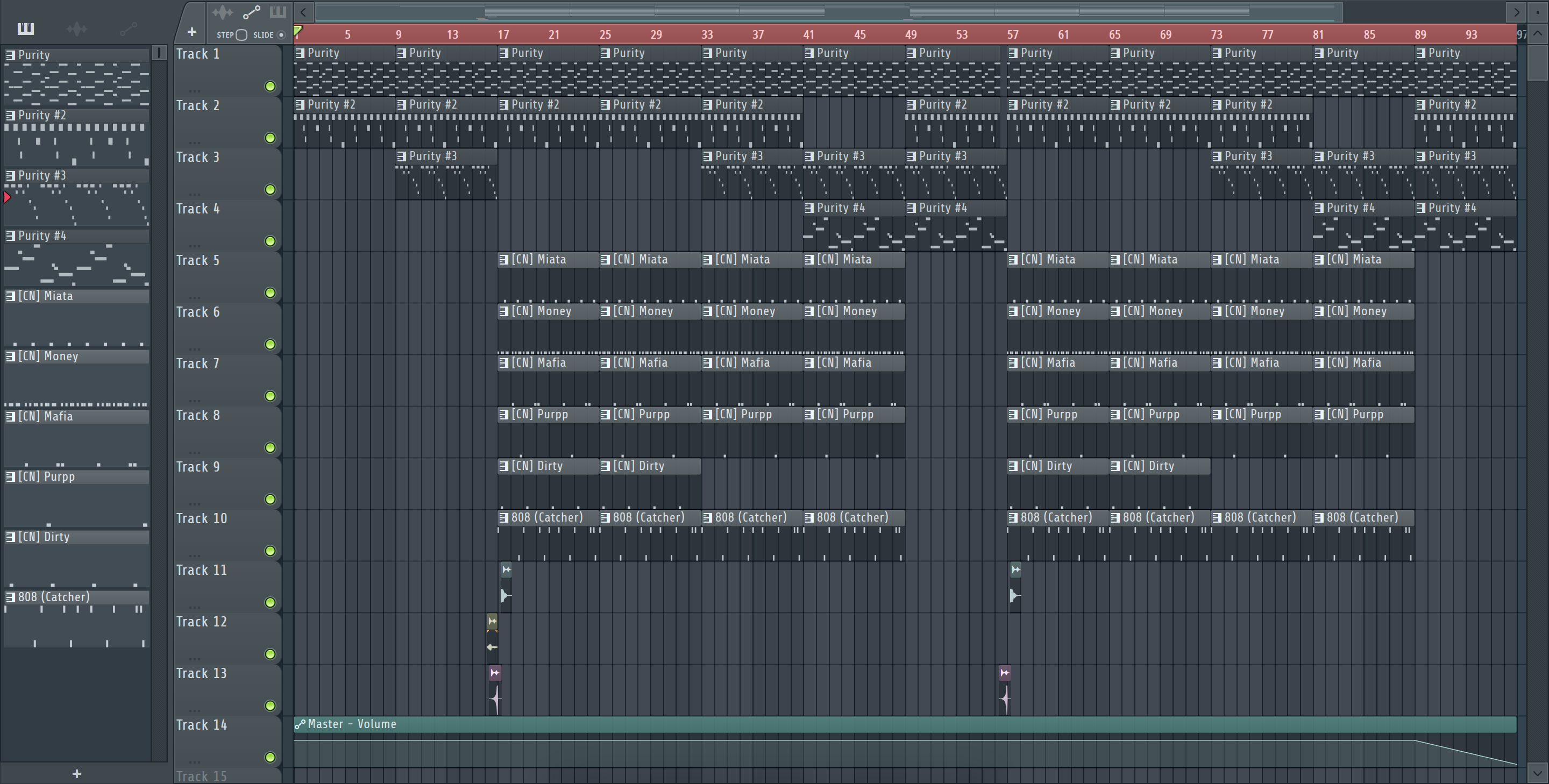Click the Track 11 header label

(x=202, y=570)
